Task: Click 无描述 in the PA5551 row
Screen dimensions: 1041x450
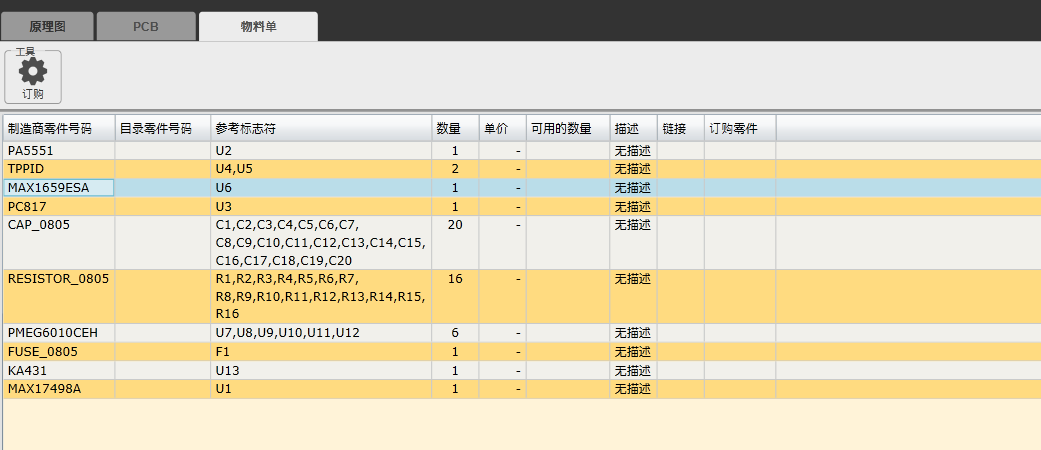Action: click(633, 151)
